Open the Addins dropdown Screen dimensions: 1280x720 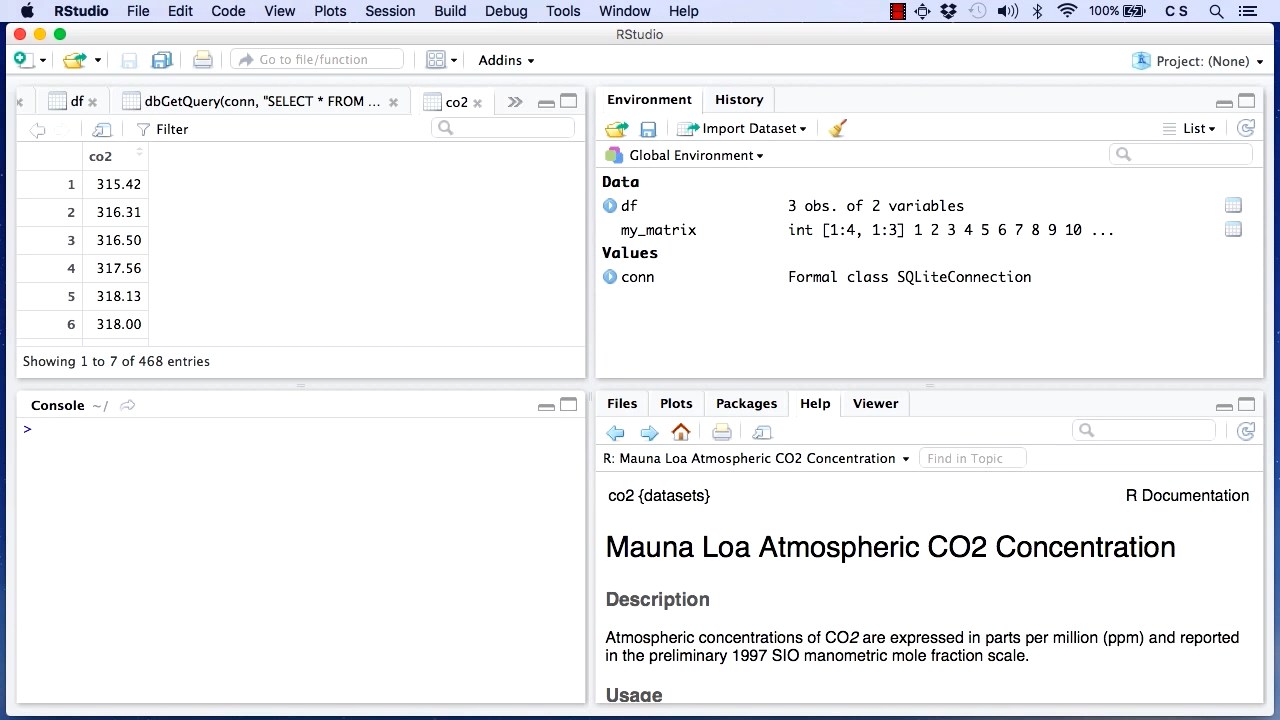(506, 60)
